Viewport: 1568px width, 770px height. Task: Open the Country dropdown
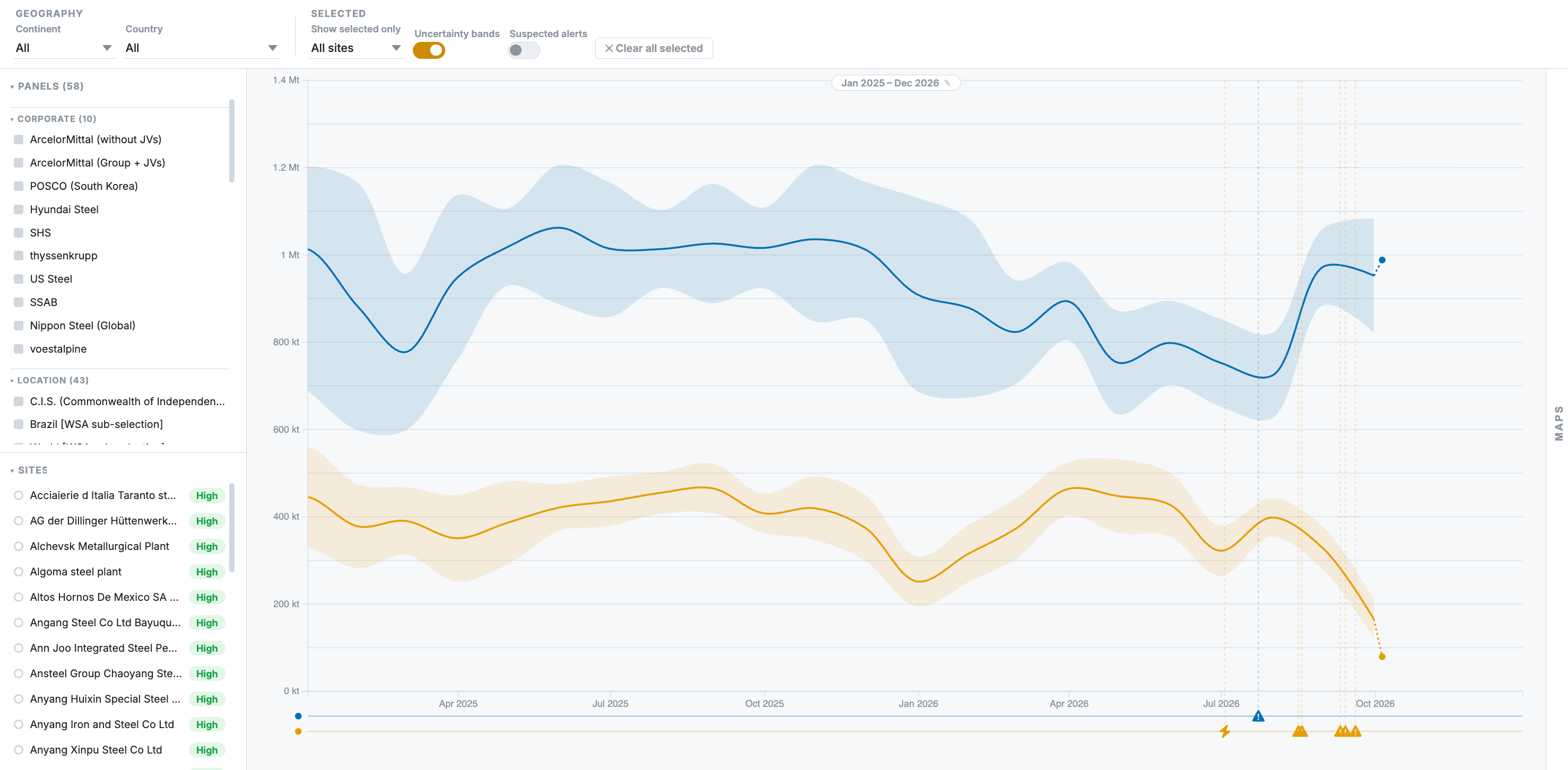202,48
